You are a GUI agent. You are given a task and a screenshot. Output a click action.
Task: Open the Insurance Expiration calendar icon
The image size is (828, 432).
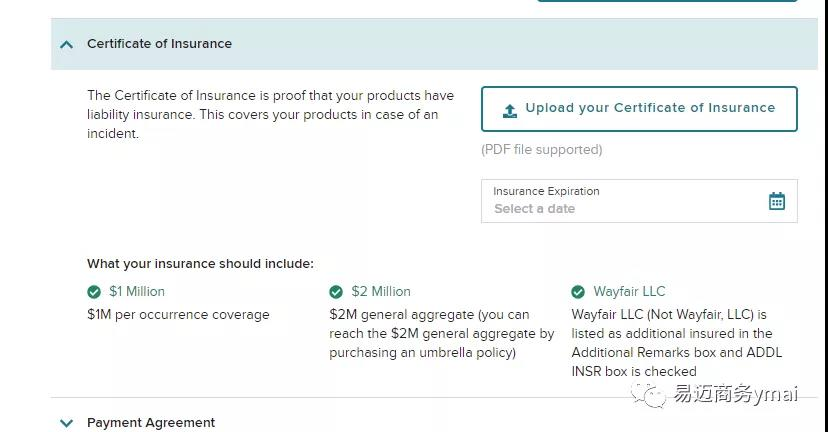point(776,201)
